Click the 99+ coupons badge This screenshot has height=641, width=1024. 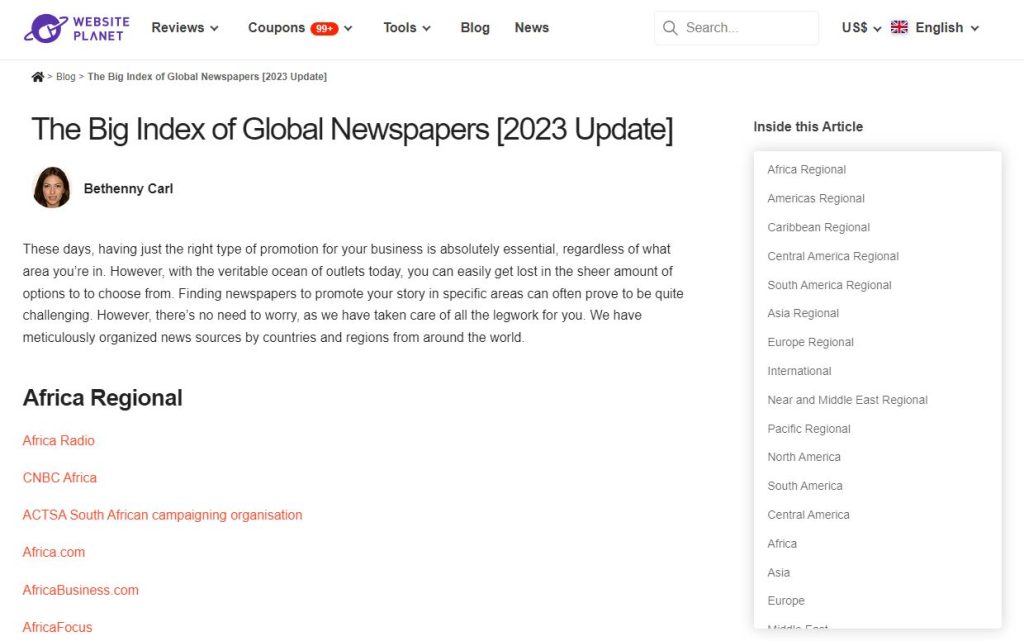pyautogui.click(x=324, y=29)
